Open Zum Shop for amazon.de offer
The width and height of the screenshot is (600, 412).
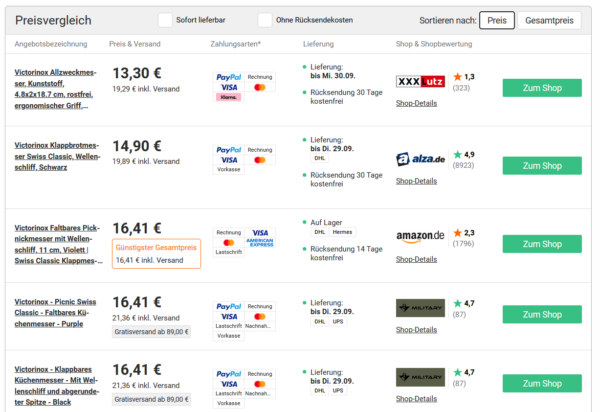542,244
